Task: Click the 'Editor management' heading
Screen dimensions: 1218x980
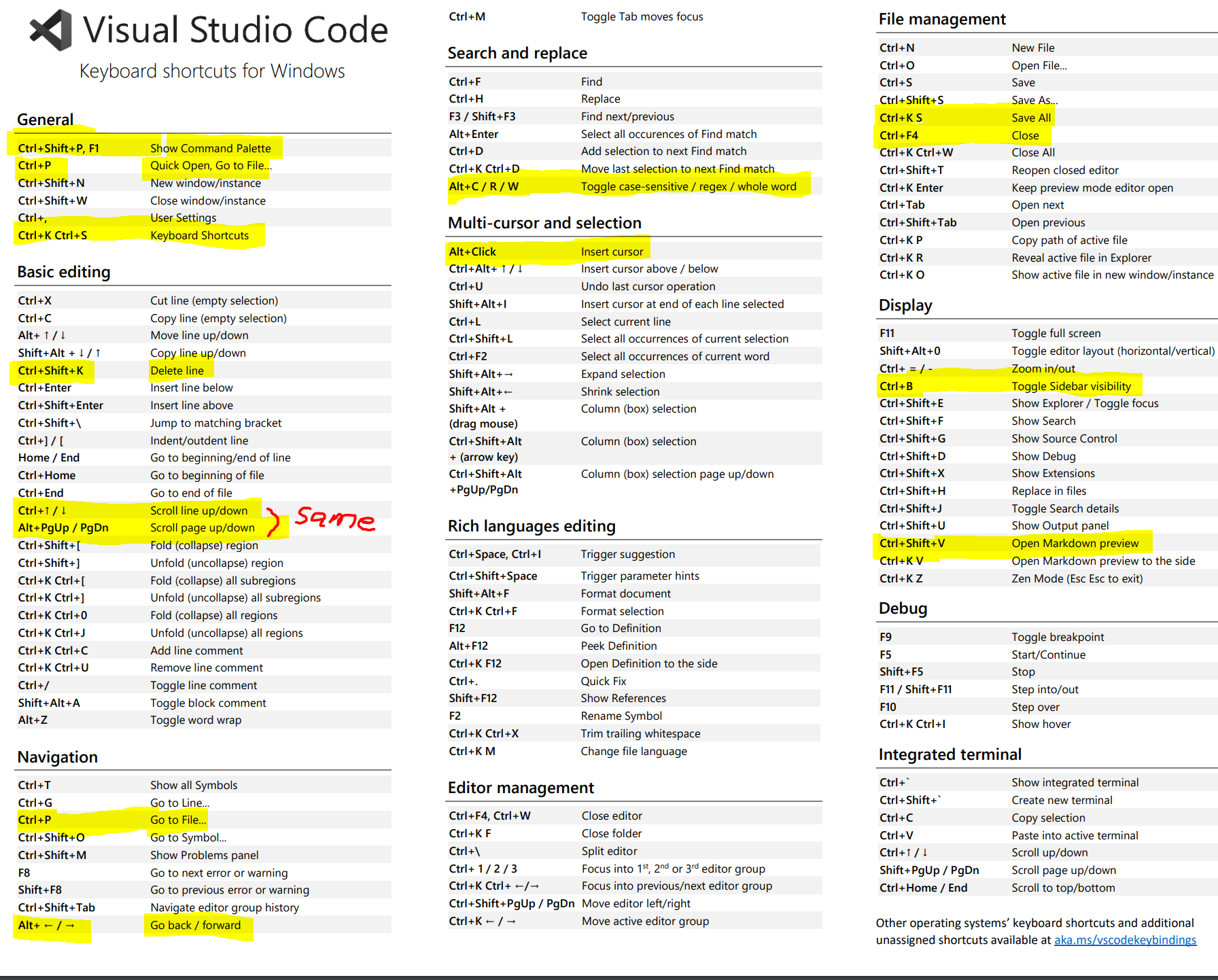Action: [x=521, y=788]
